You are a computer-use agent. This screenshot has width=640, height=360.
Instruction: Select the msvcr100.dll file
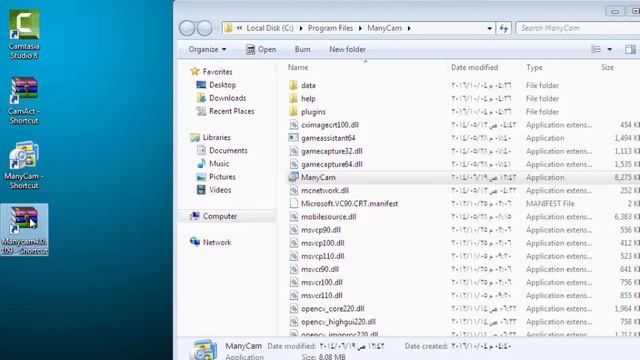322,282
